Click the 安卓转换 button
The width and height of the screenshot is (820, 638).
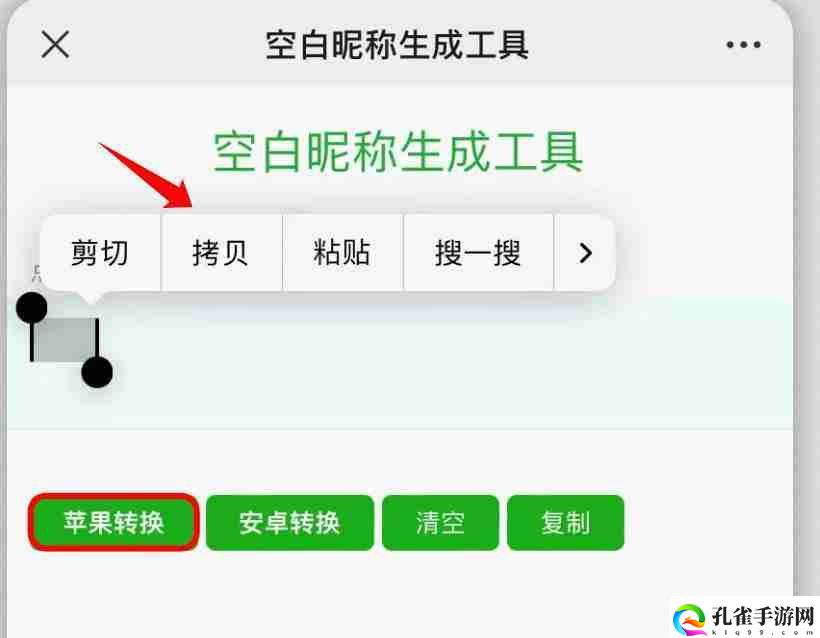click(290, 522)
